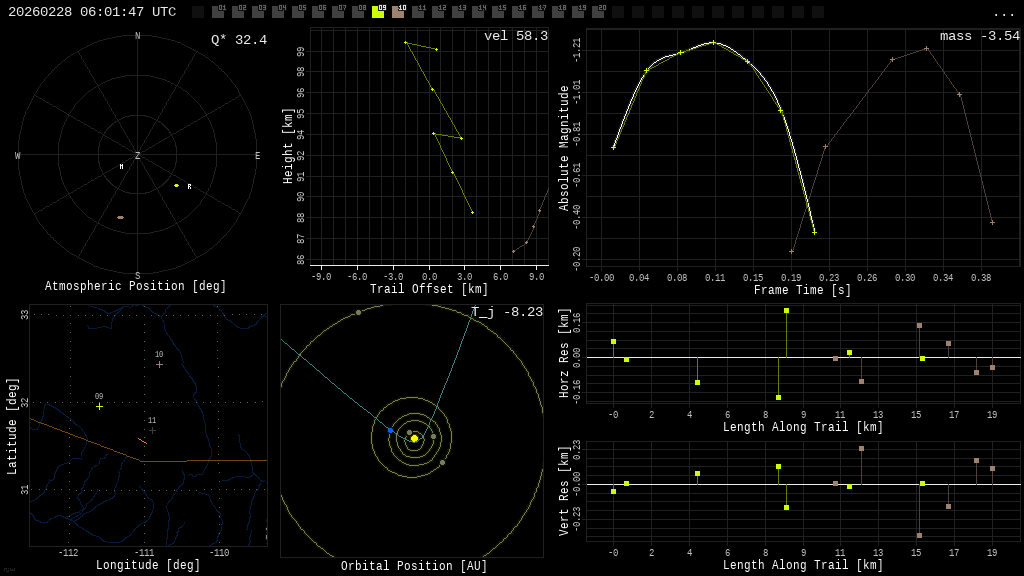Click station 09 marker on the map
This screenshot has width=1024, height=576.
[99, 406]
